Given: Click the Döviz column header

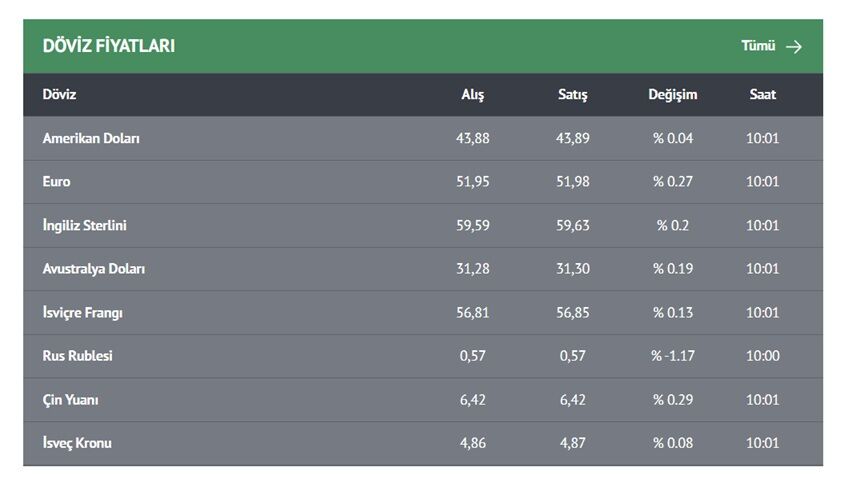Looking at the screenshot, I should point(60,95).
